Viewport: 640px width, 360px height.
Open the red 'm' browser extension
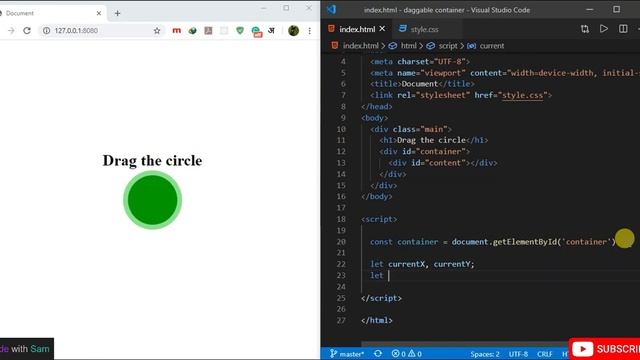click(176, 31)
